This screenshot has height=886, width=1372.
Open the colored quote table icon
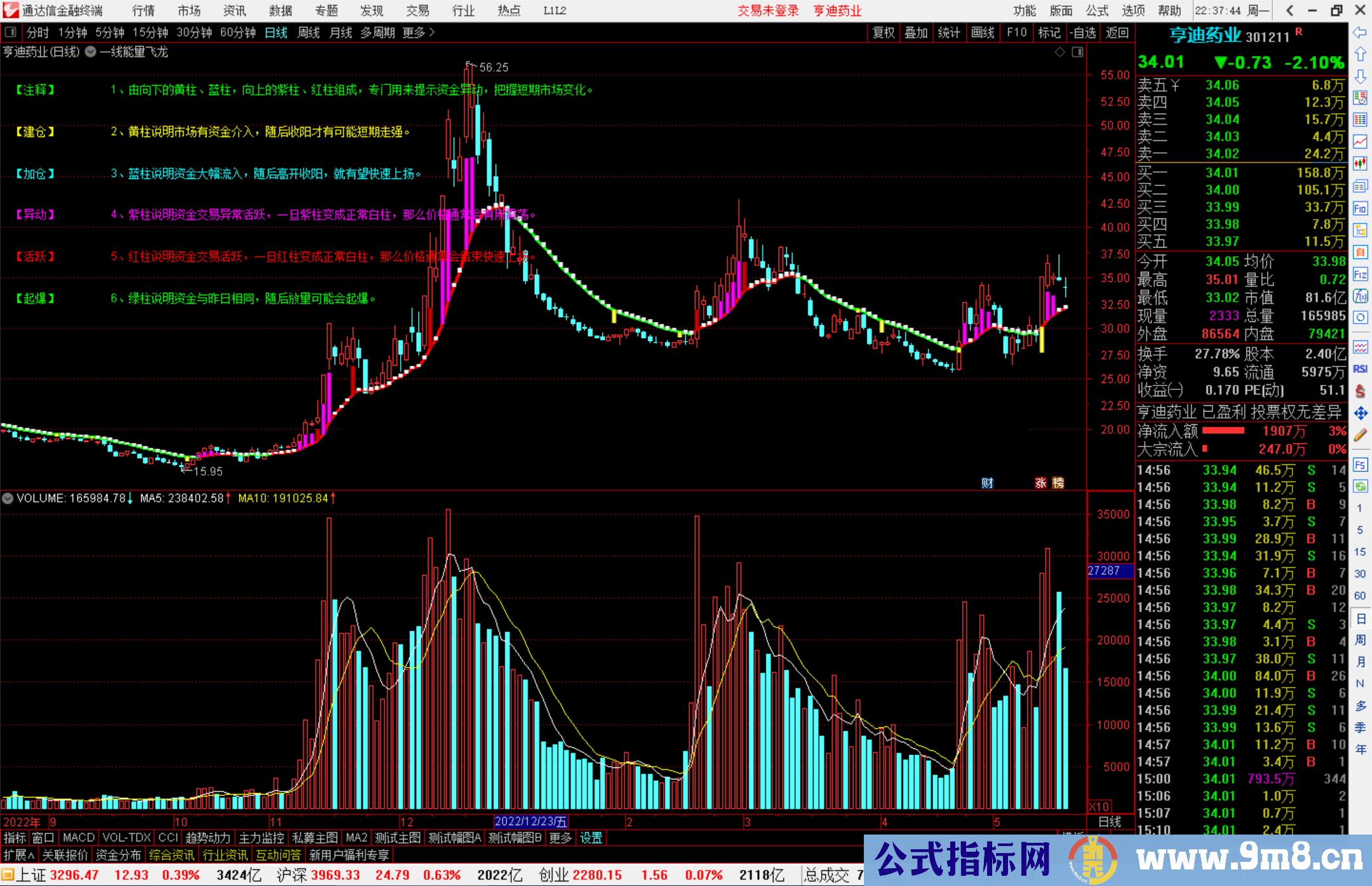[x=1360, y=120]
